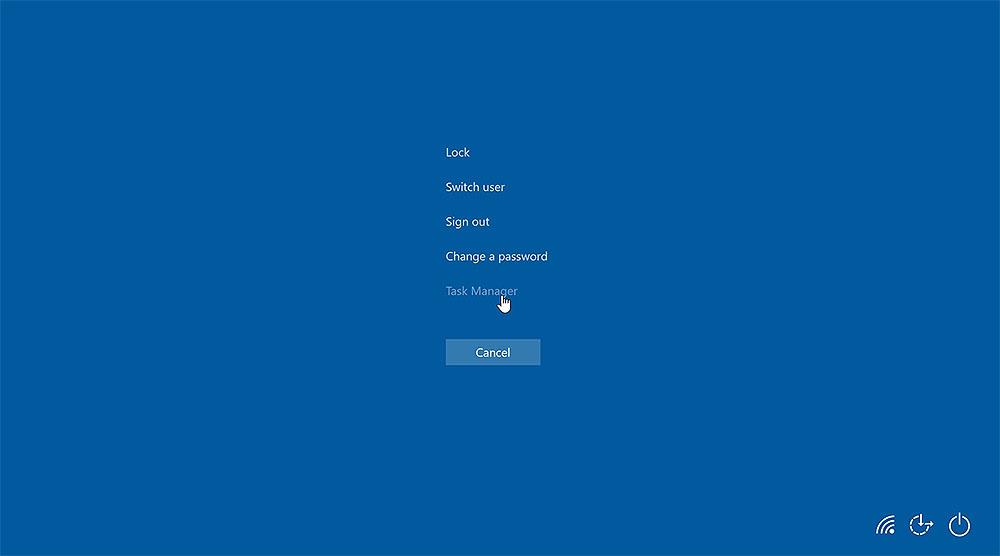Open the network connection icon
This screenshot has height=556, width=1000.
885,525
